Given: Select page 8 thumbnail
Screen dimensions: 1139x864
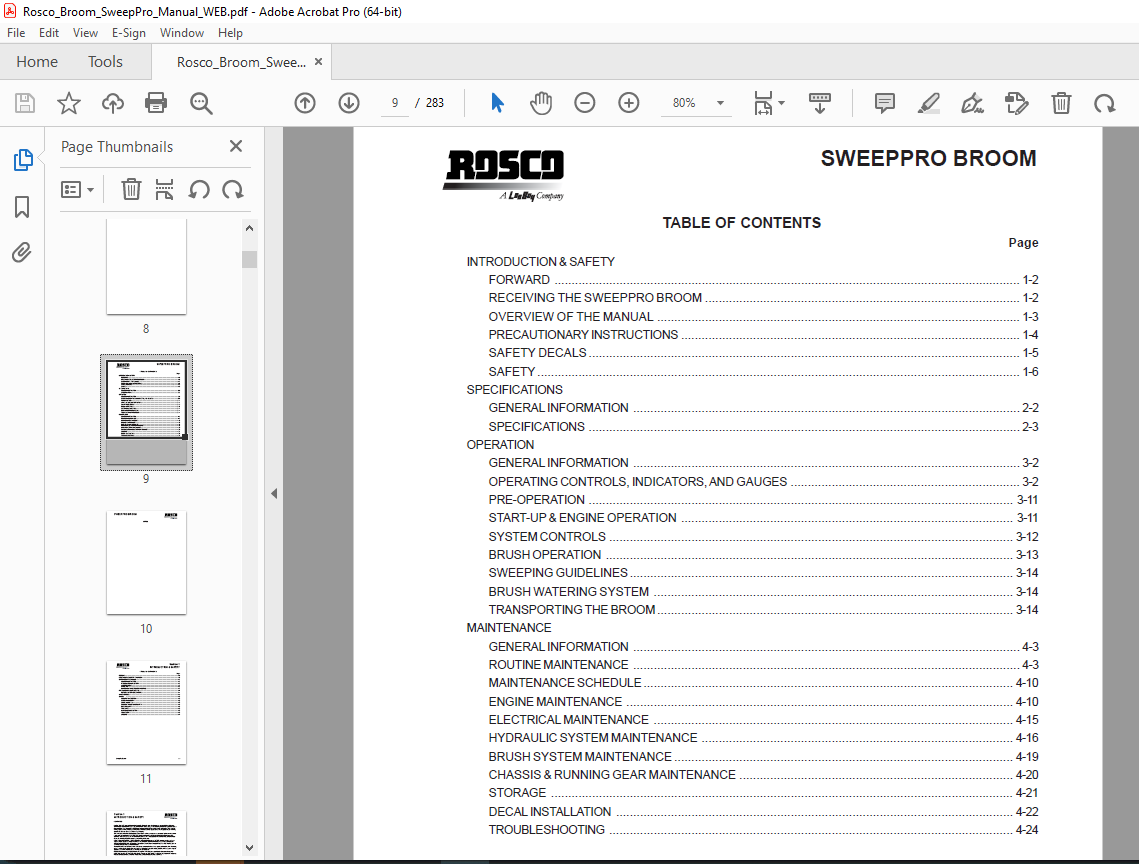Looking at the screenshot, I should (x=146, y=267).
